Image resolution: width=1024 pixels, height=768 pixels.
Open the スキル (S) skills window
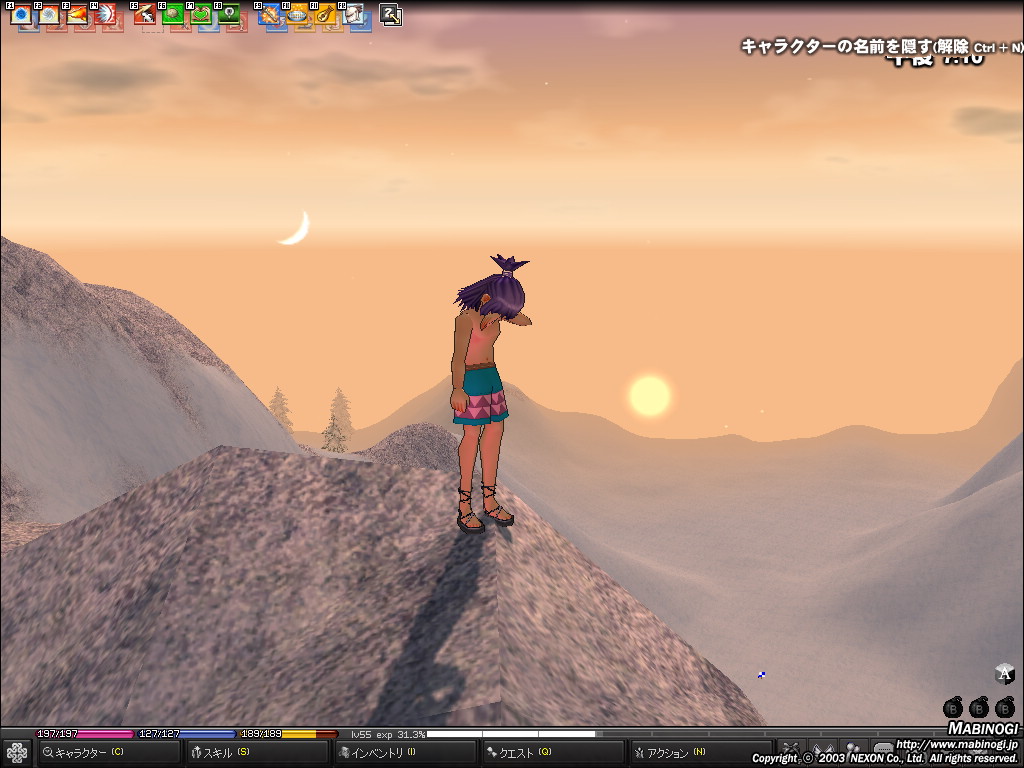tap(257, 753)
